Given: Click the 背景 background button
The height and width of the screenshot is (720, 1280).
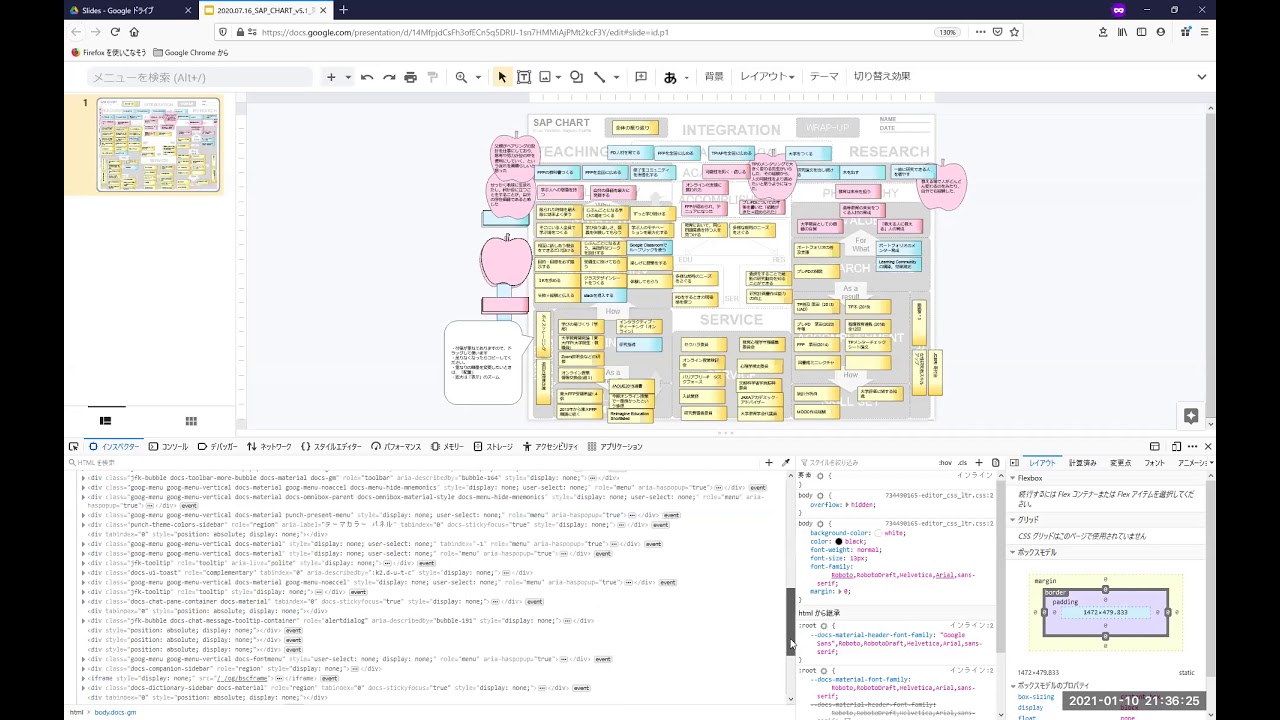Looking at the screenshot, I should 714,77.
